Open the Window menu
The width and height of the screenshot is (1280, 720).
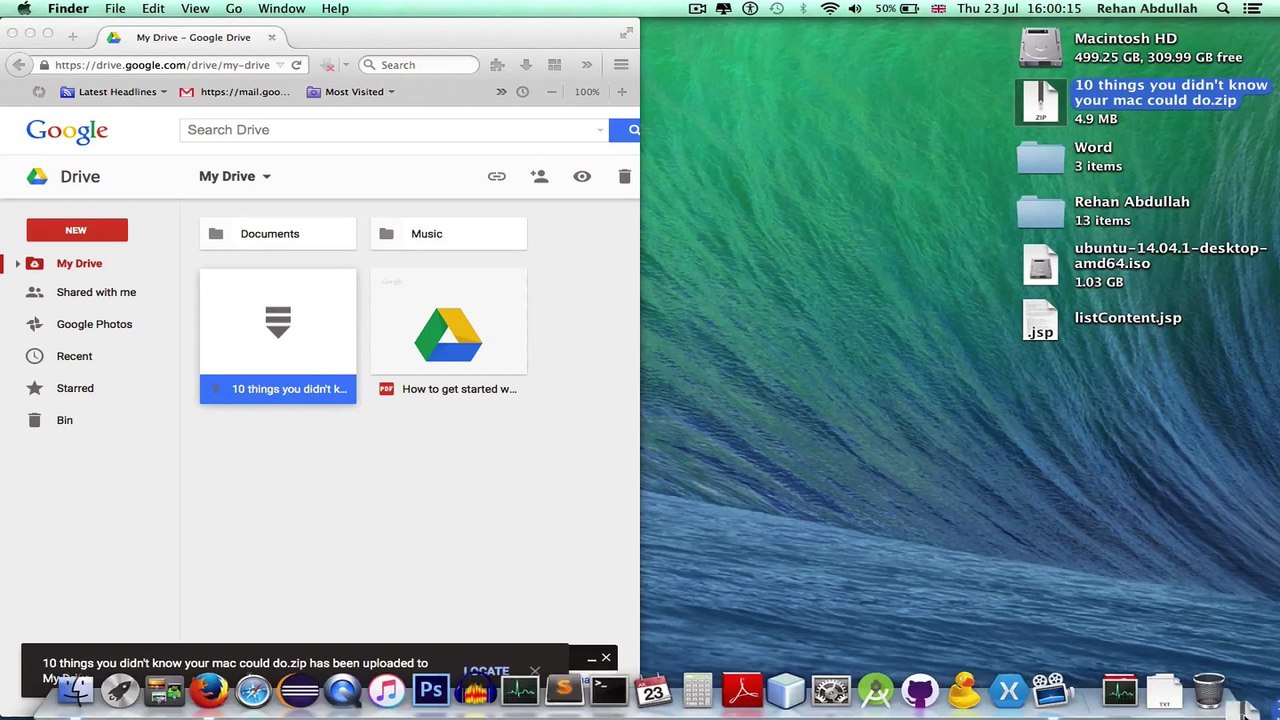coord(282,8)
